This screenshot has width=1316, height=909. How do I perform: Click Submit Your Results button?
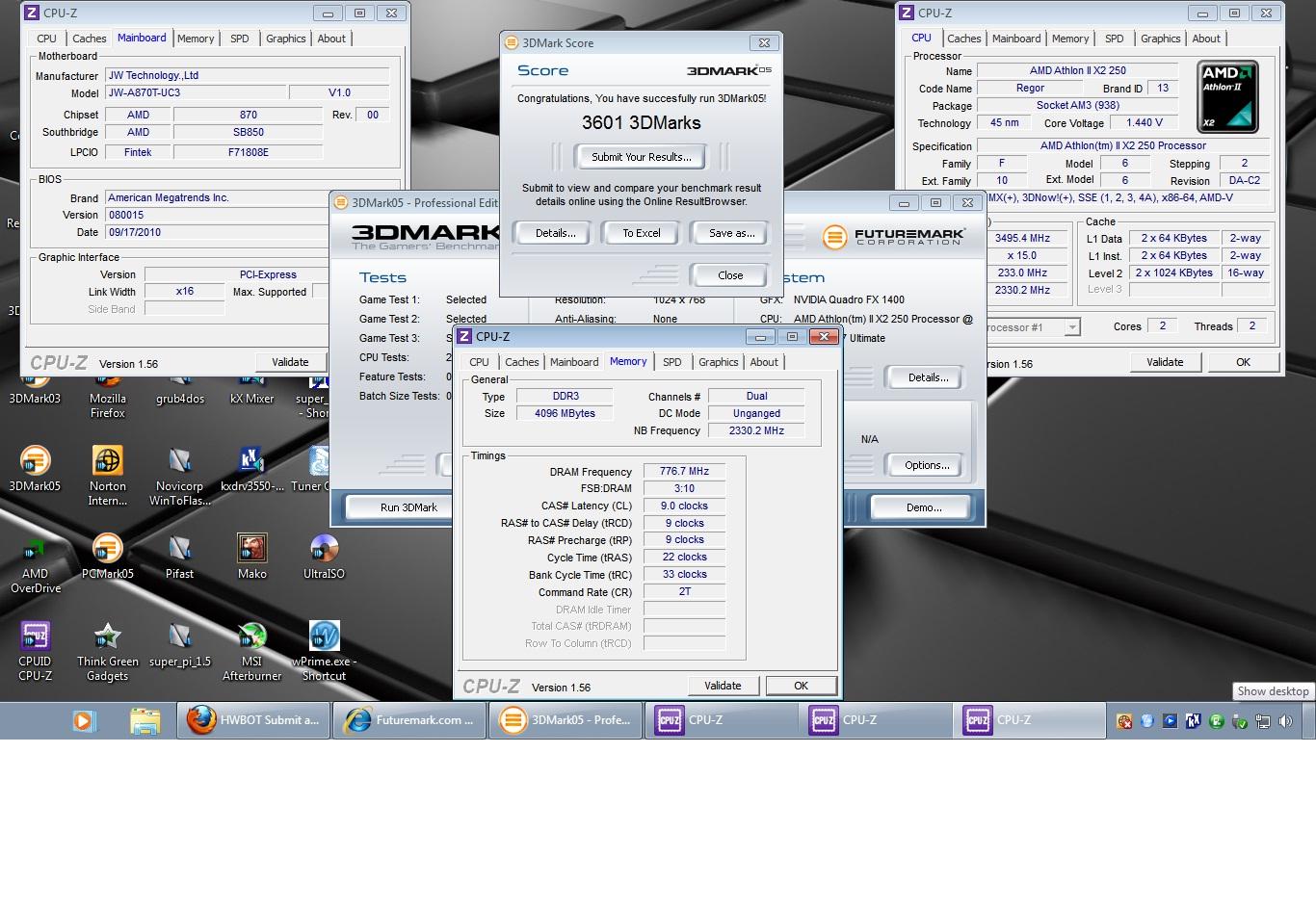pyautogui.click(x=642, y=157)
